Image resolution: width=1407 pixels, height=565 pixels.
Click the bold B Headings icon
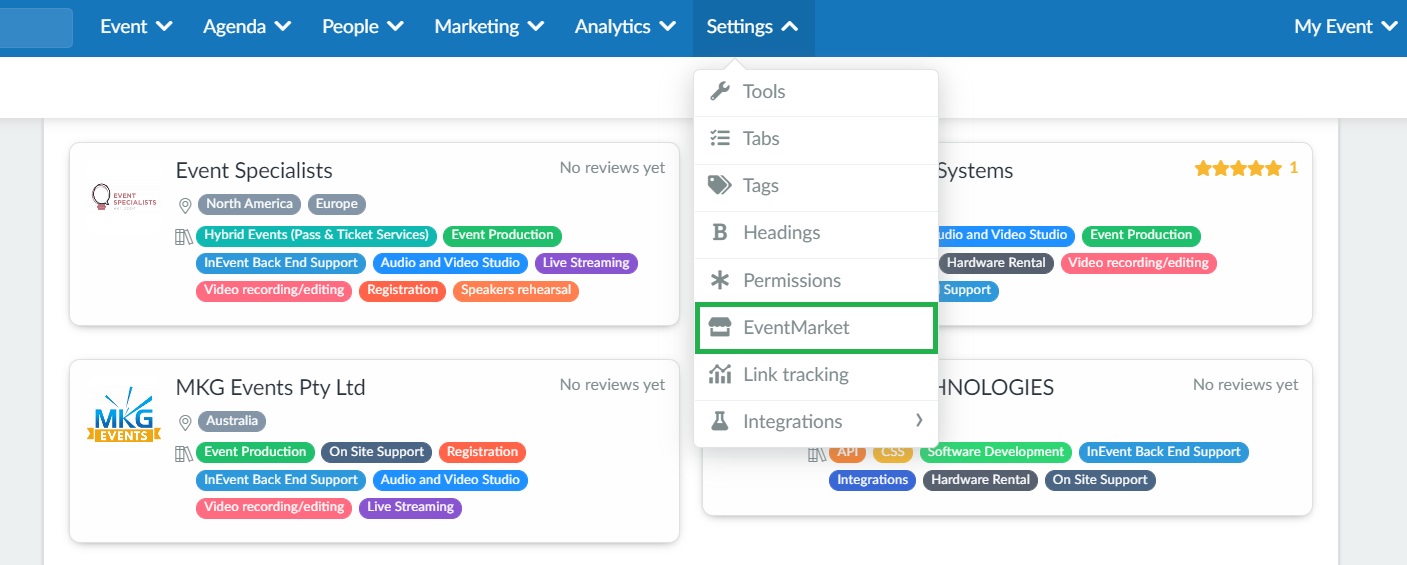719,233
